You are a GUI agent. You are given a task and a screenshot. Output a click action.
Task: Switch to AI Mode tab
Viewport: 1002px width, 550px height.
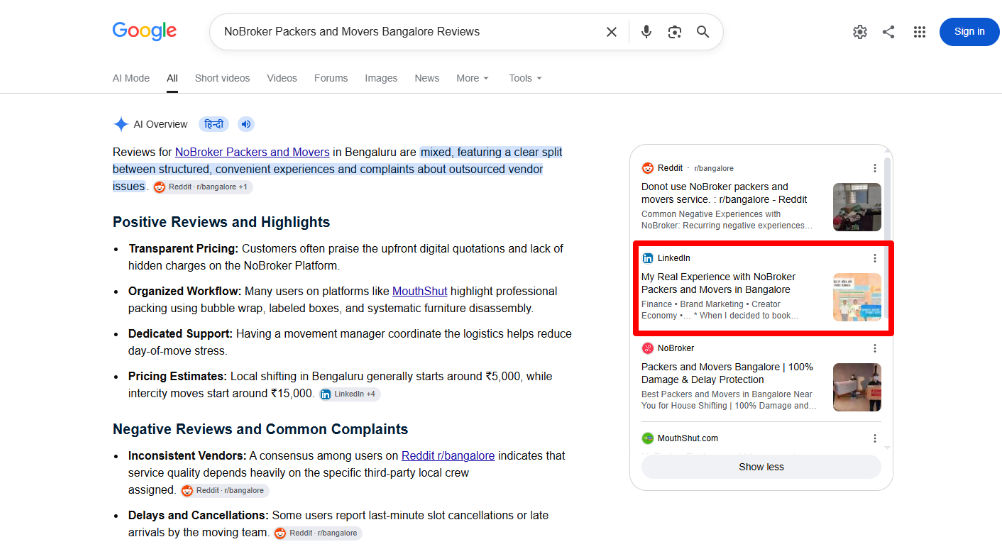(x=131, y=78)
